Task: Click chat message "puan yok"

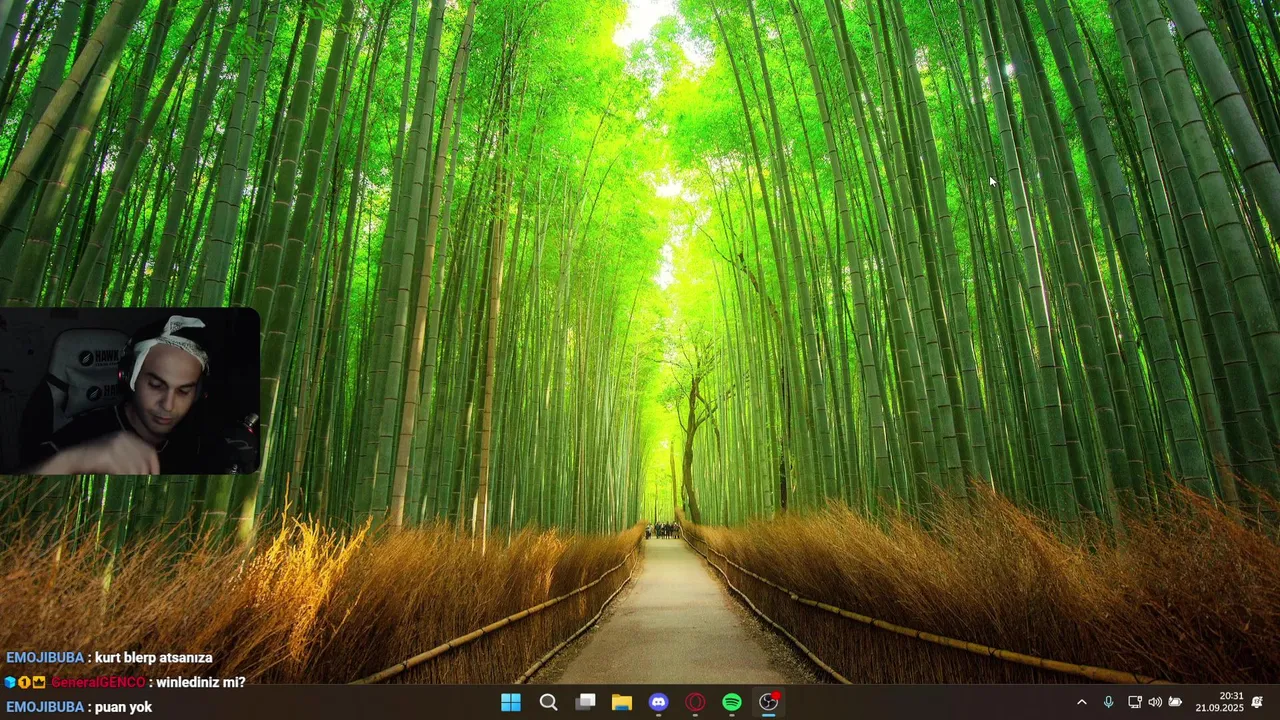Action: (x=124, y=707)
